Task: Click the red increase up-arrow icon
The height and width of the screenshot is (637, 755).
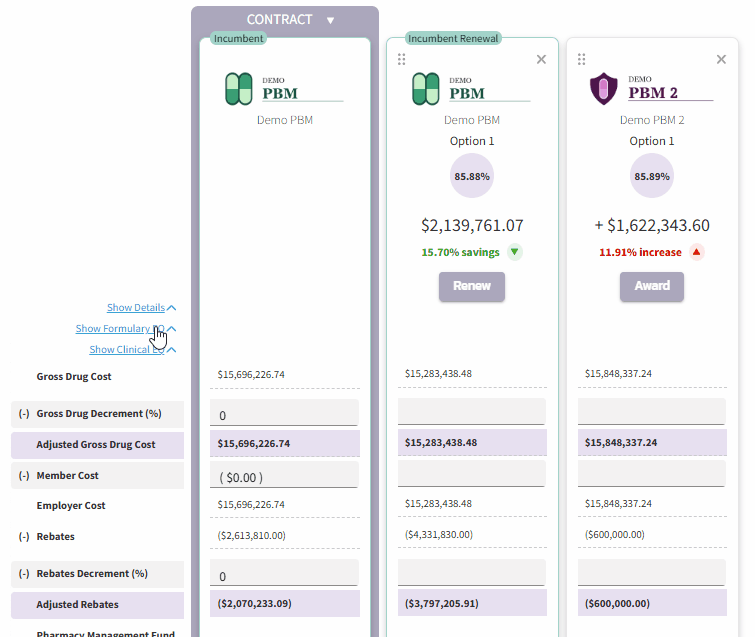Action: click(696, 252)
